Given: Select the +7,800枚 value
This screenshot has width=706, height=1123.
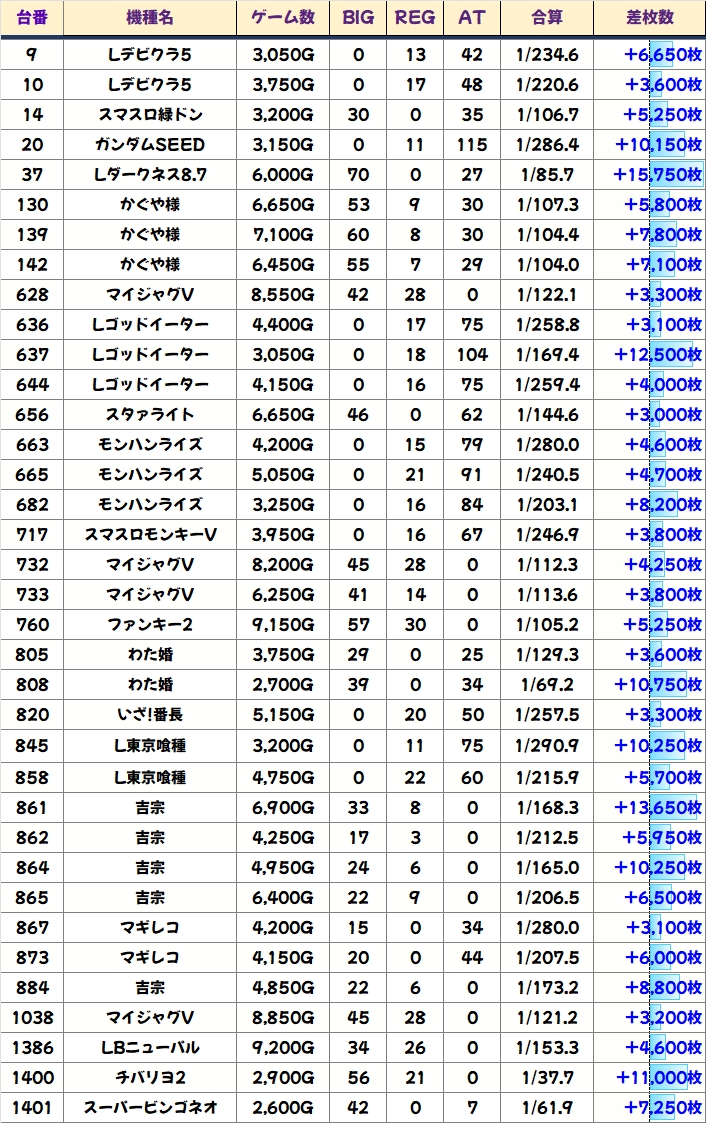Looking at the screenshot, I should point(663,235).
